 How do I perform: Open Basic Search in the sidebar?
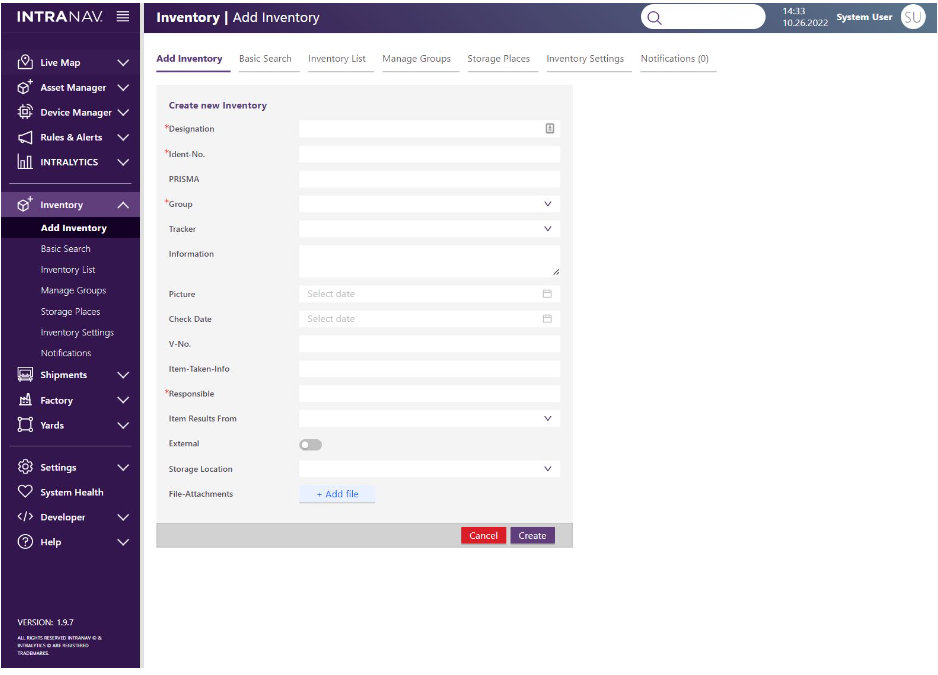click(x=65, y=248)
